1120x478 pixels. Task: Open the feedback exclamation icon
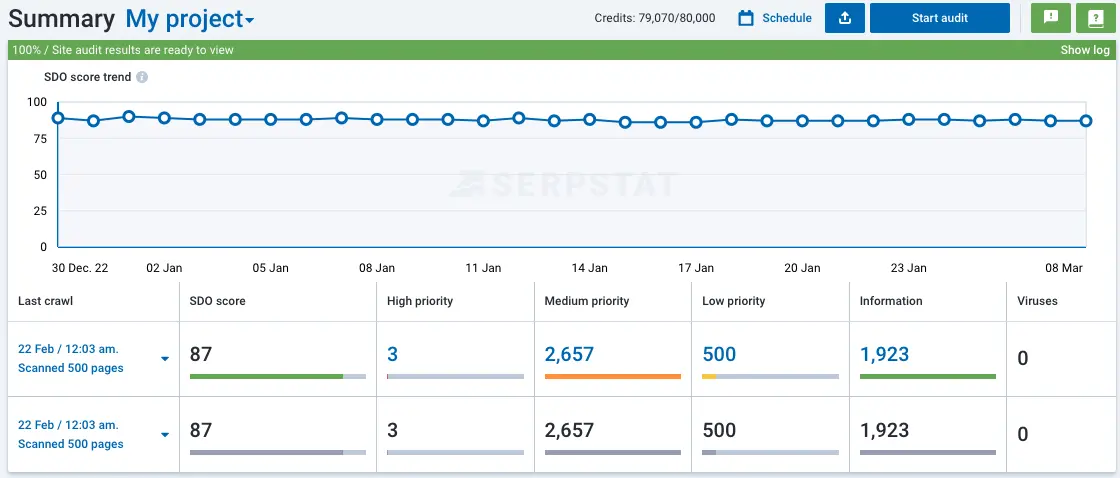click(1050, 18)
